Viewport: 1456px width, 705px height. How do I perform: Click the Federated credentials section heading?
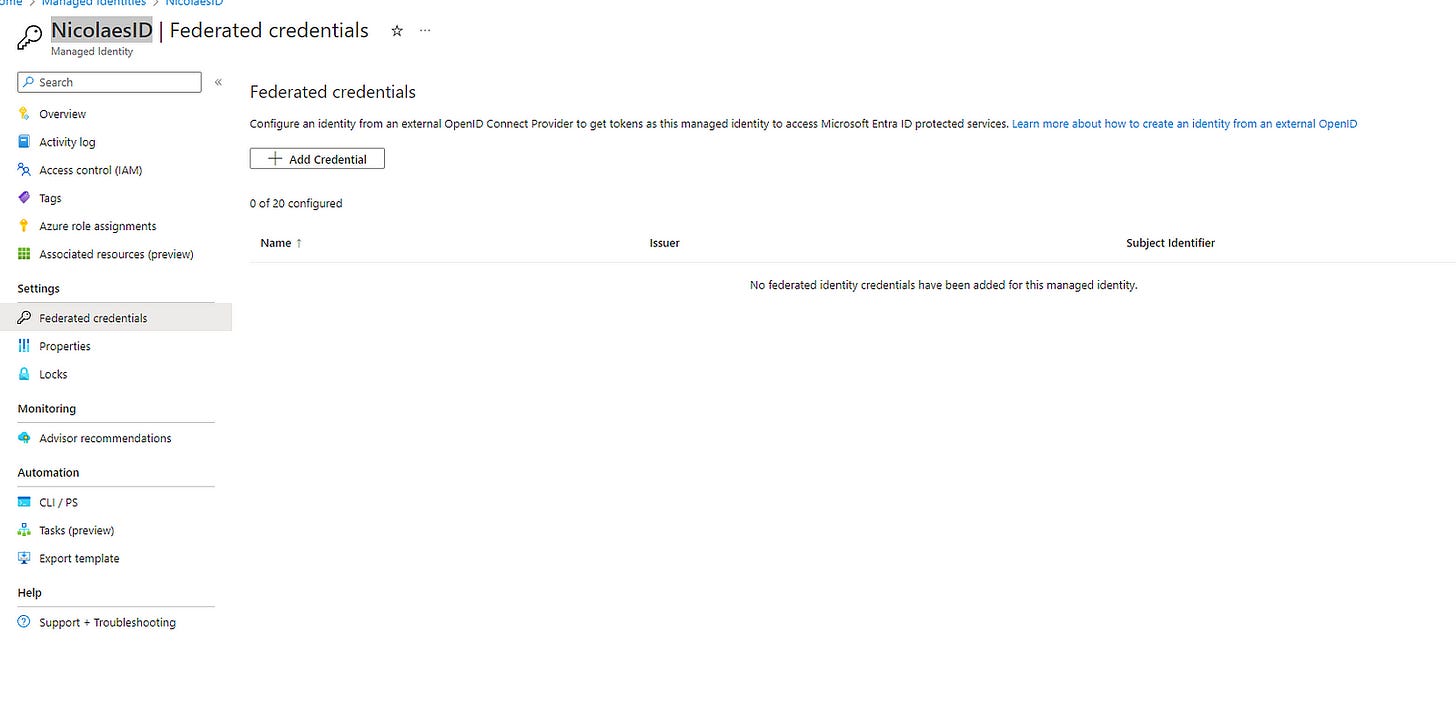coord(333,92)
